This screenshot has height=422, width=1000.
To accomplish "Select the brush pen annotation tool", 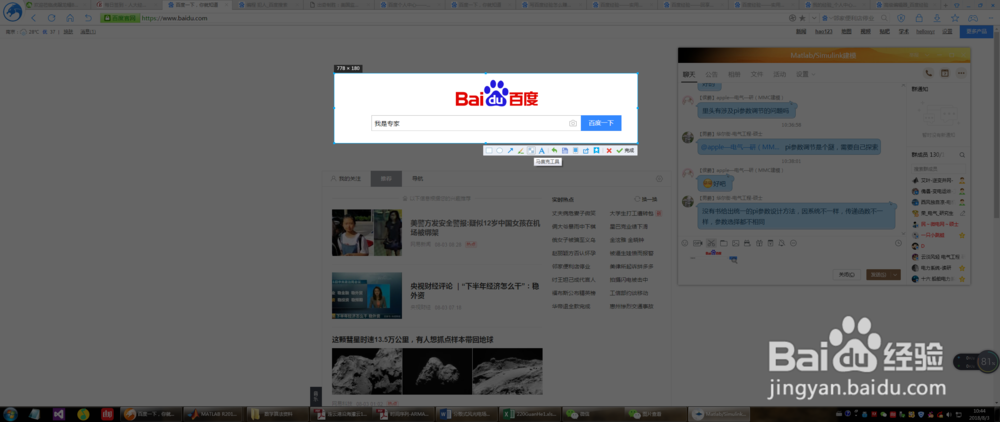I will point(520,150).
